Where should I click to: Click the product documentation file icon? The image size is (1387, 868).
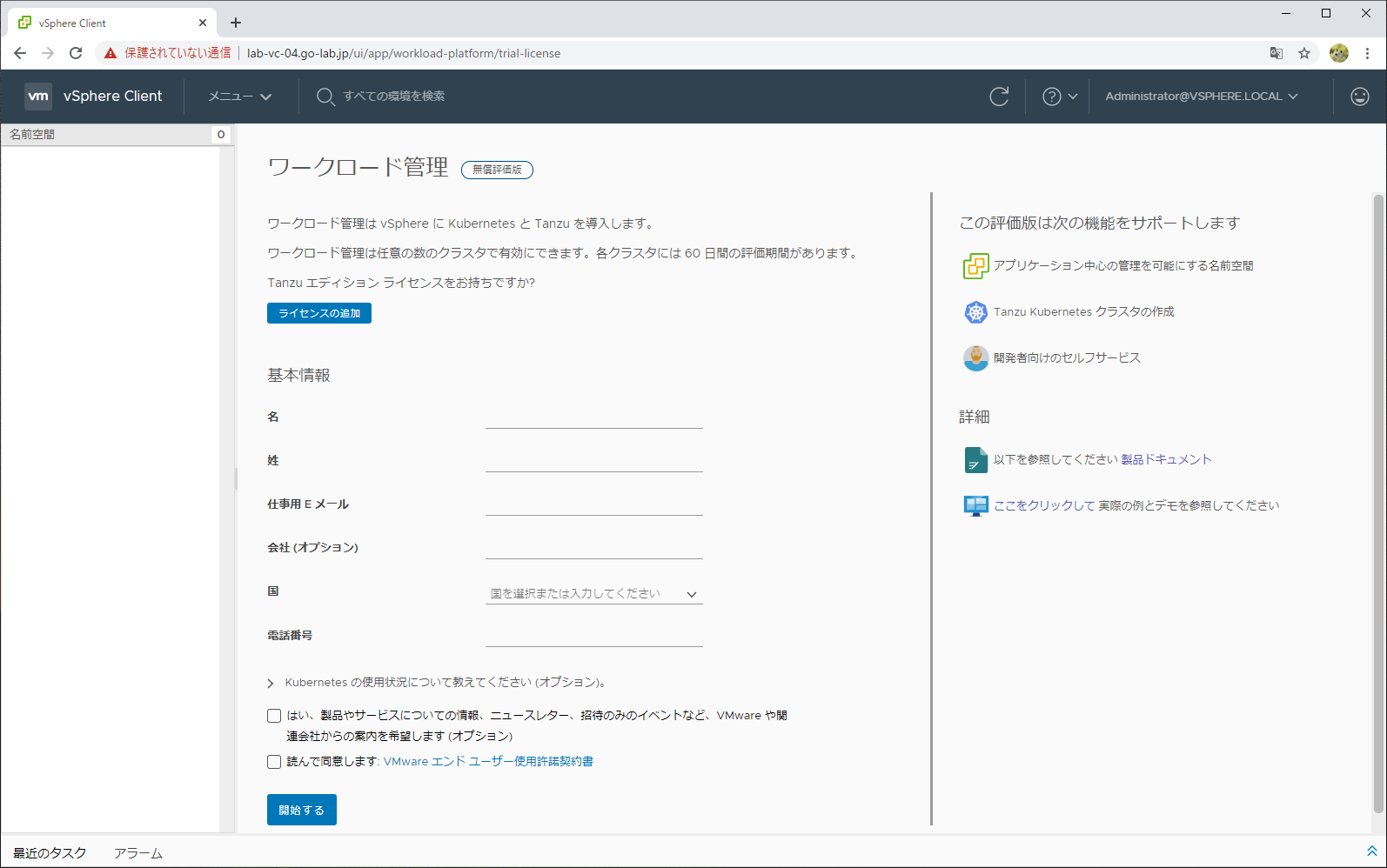(975, 460)
